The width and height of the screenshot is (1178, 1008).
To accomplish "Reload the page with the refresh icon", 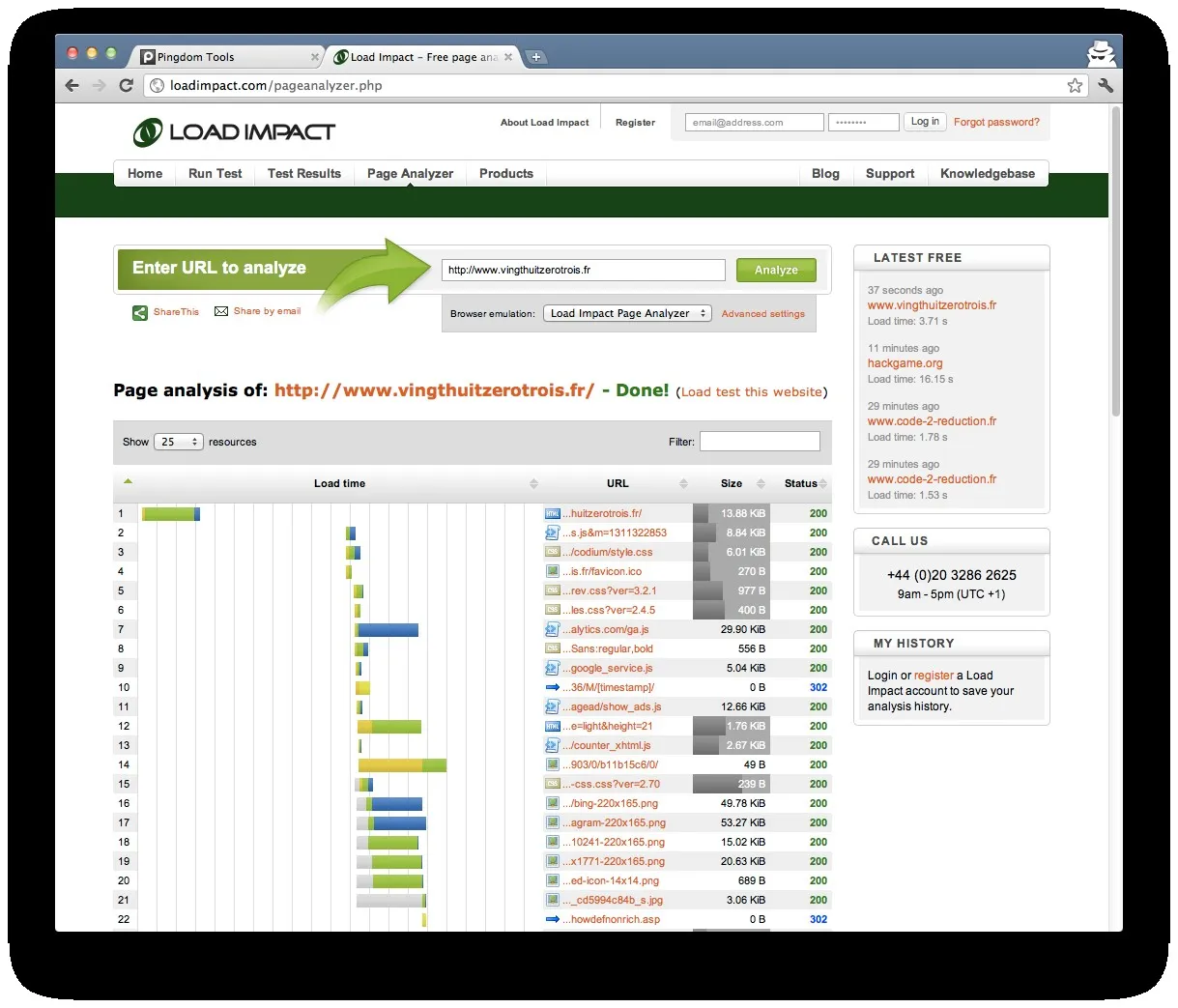I will coord(126,85).
